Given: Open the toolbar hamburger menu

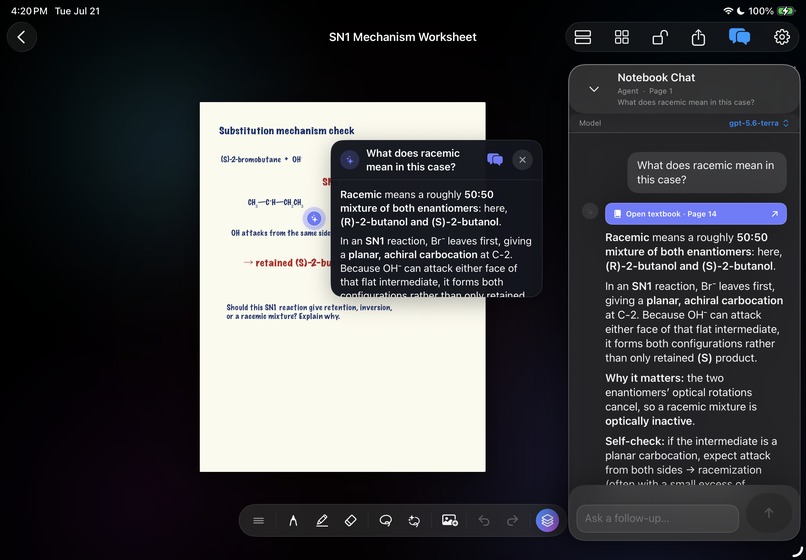Looking at the screenshot, I should point(259,521).
